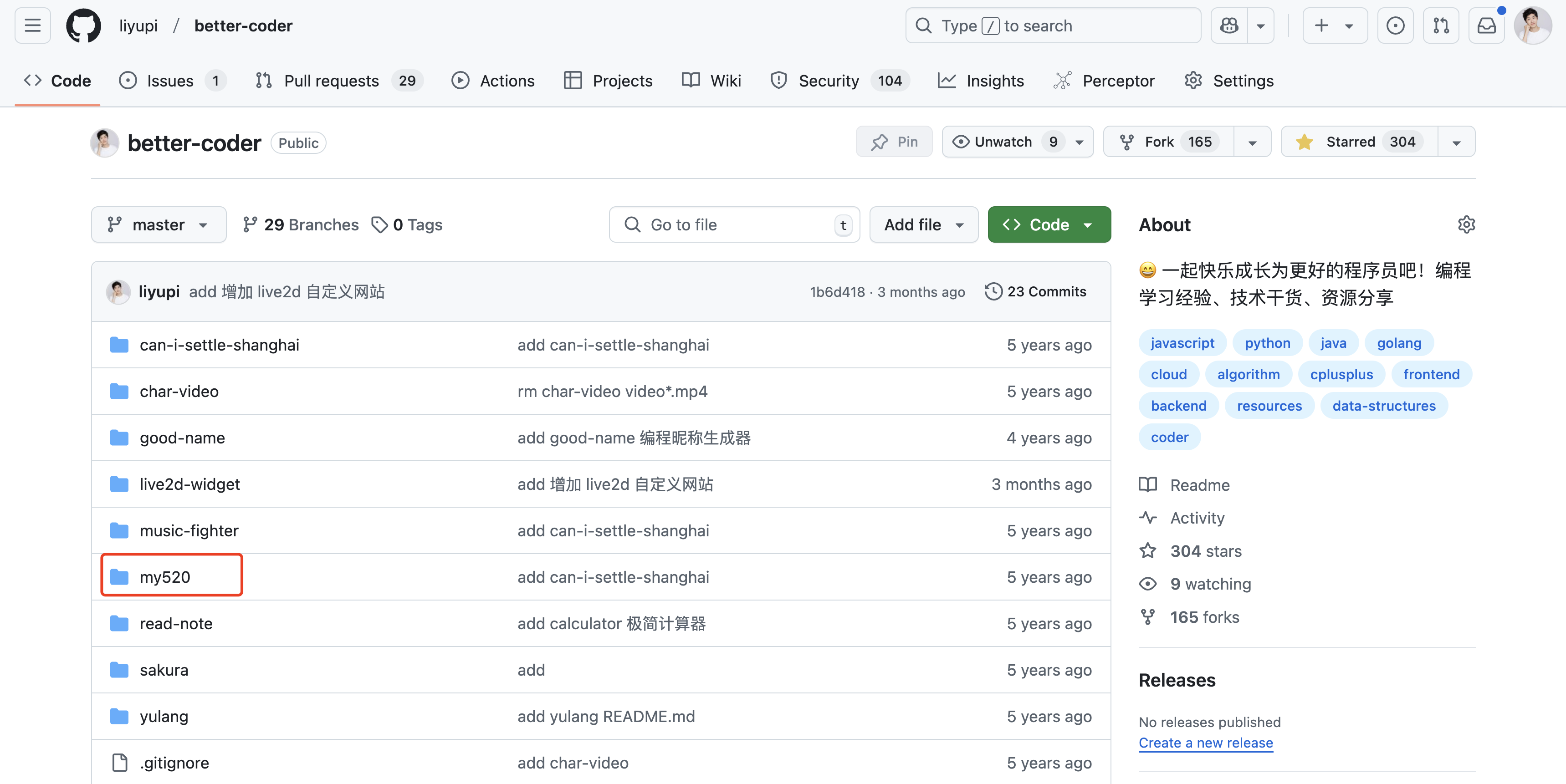Switch to the Pull requests tab
Screen dimensions: 1566x784
[331, 81]
